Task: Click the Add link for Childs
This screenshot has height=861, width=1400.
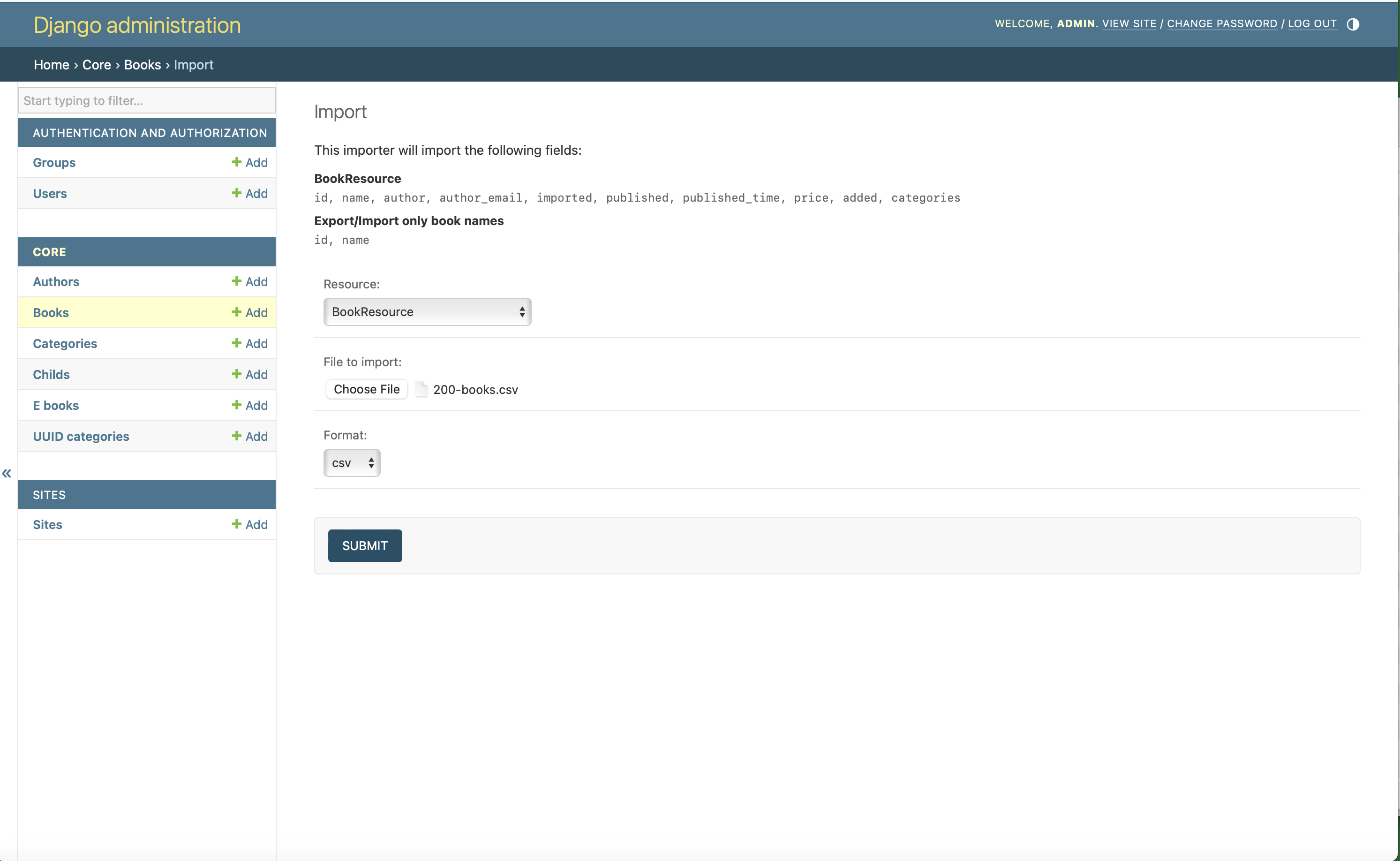Action: (250, 374)
